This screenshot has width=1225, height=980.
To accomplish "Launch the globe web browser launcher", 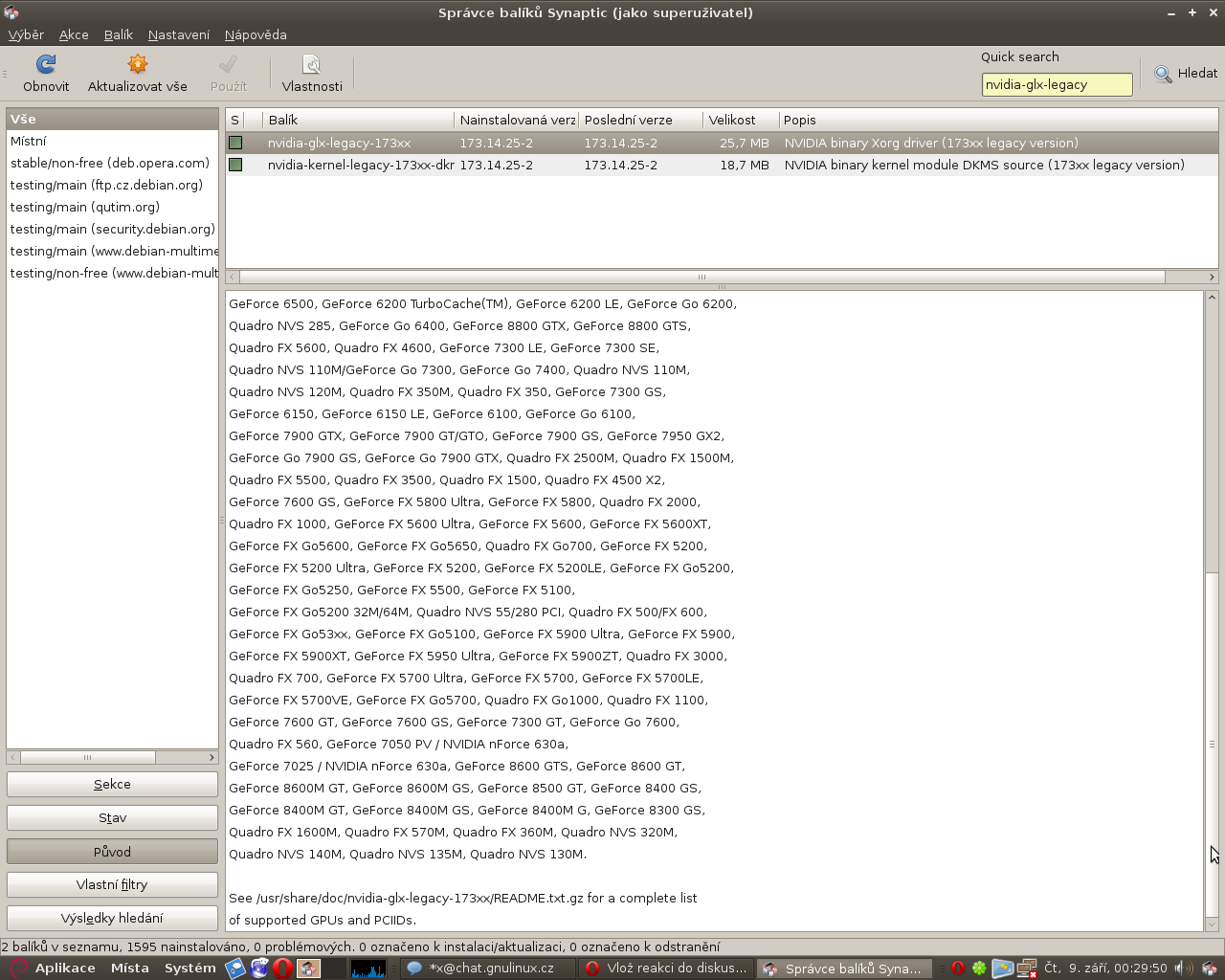I will click(259, 969).
